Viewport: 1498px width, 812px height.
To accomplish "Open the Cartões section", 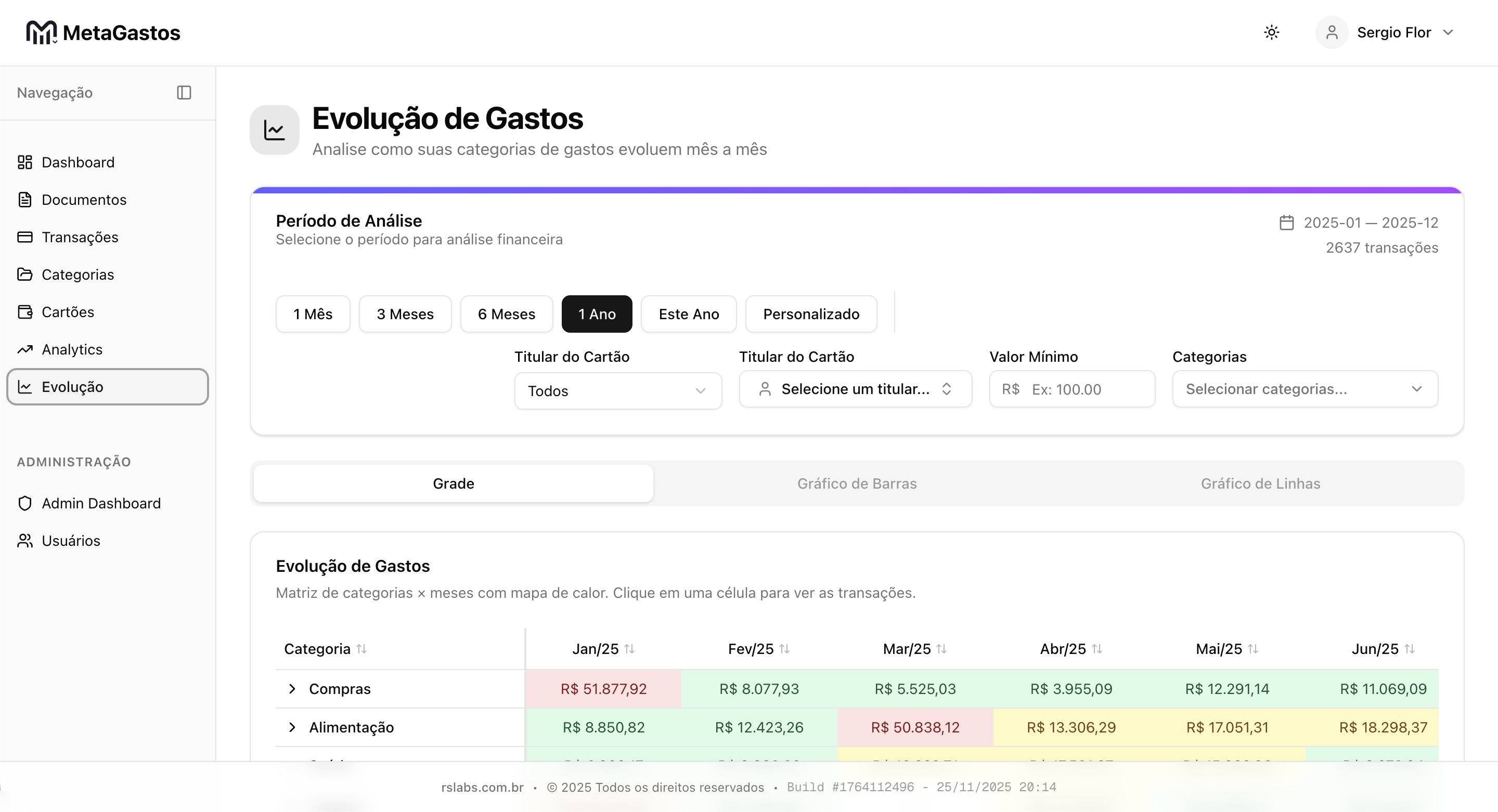I will pyautogui.click(x=68, y=312).
